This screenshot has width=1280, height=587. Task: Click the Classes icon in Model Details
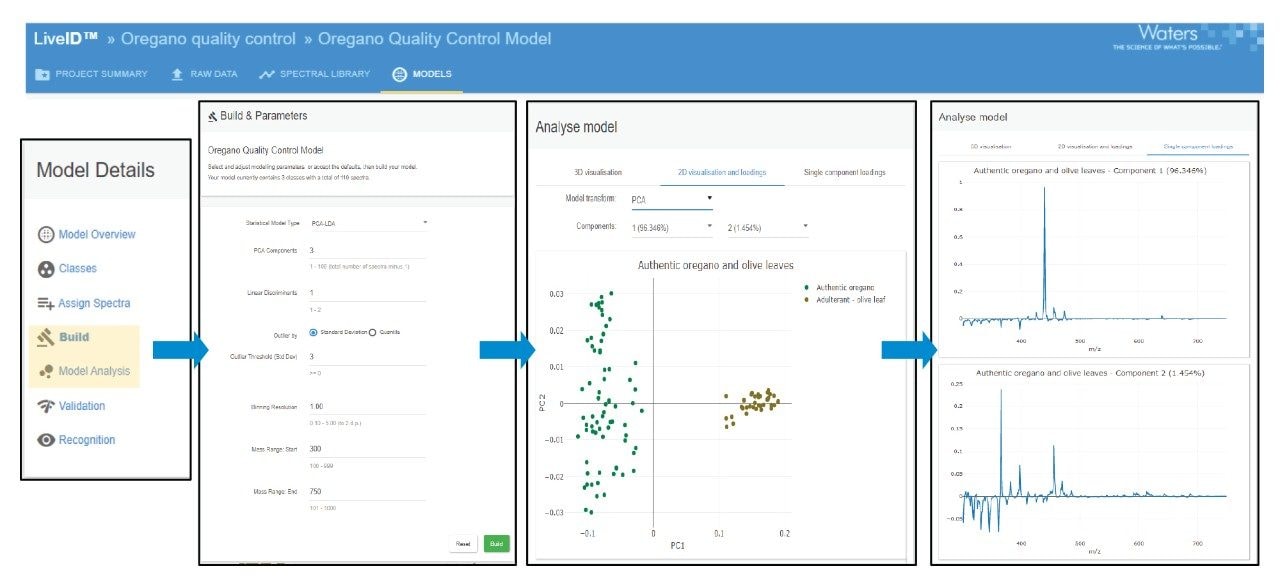(46, 269)
